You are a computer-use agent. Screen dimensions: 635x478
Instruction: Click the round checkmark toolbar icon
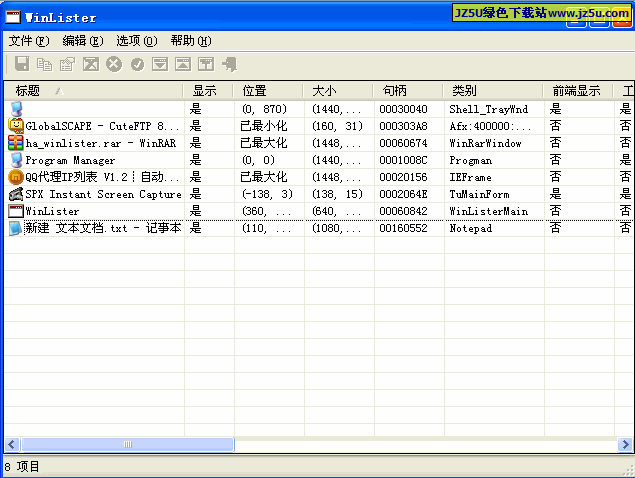(x=138, y=64)
